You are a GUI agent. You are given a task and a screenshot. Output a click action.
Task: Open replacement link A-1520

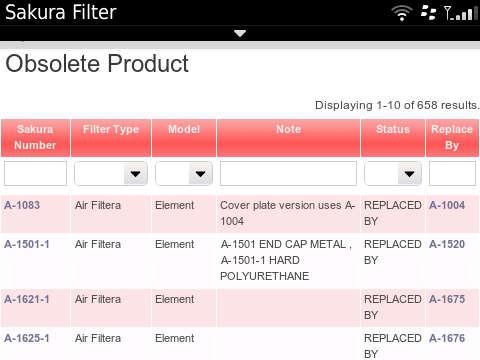447,244
